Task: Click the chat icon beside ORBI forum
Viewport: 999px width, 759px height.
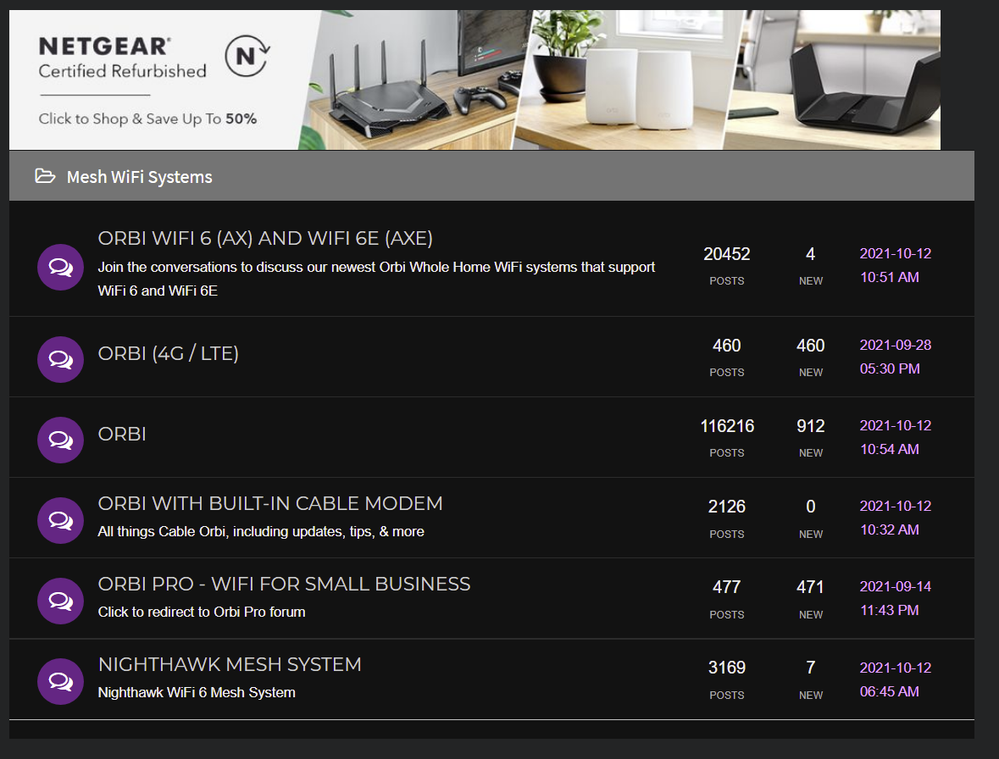Action: click(x=61, y=440)
